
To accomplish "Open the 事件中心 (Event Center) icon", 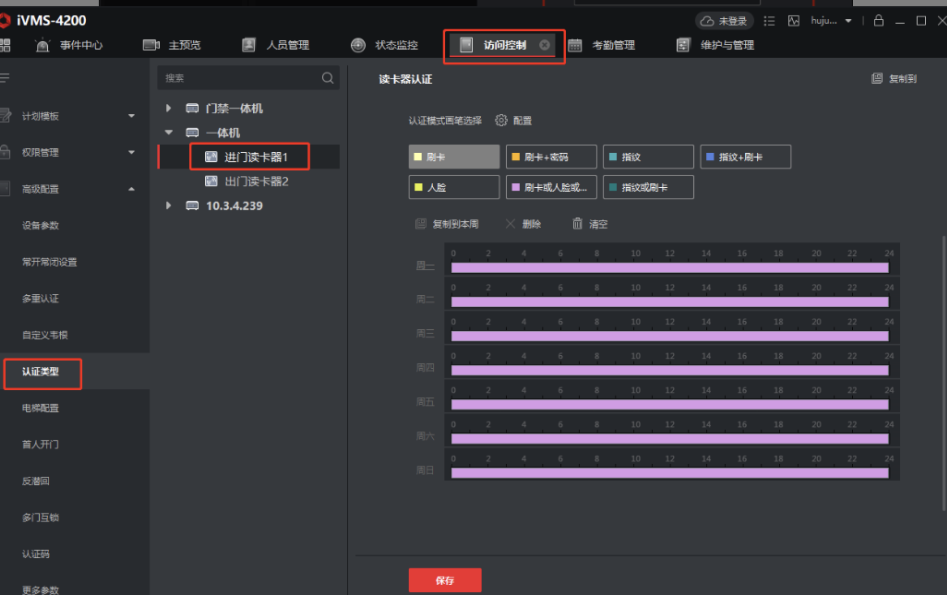I will 41,44.
